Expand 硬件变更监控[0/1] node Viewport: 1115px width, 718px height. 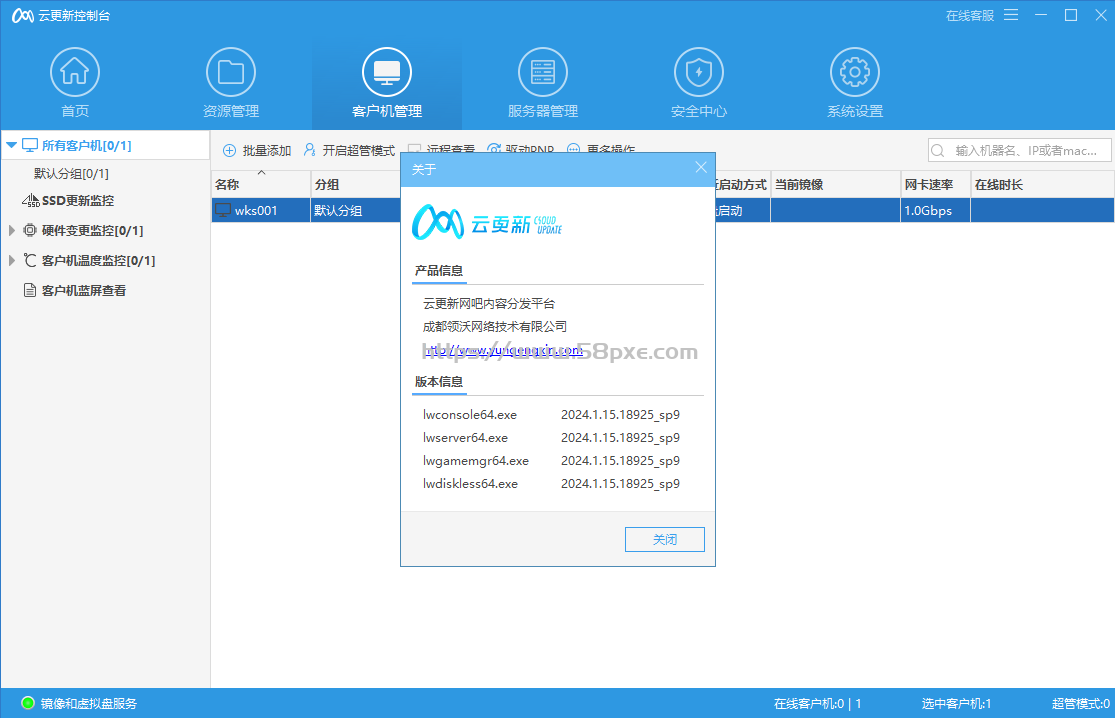(x=11, y=230)
